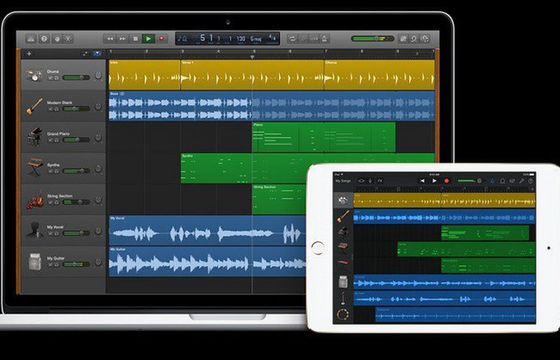The height and width of the screenshot is (360, 560).
Task: Select the green Piano region on Mac
Action: tap(324, 137)
